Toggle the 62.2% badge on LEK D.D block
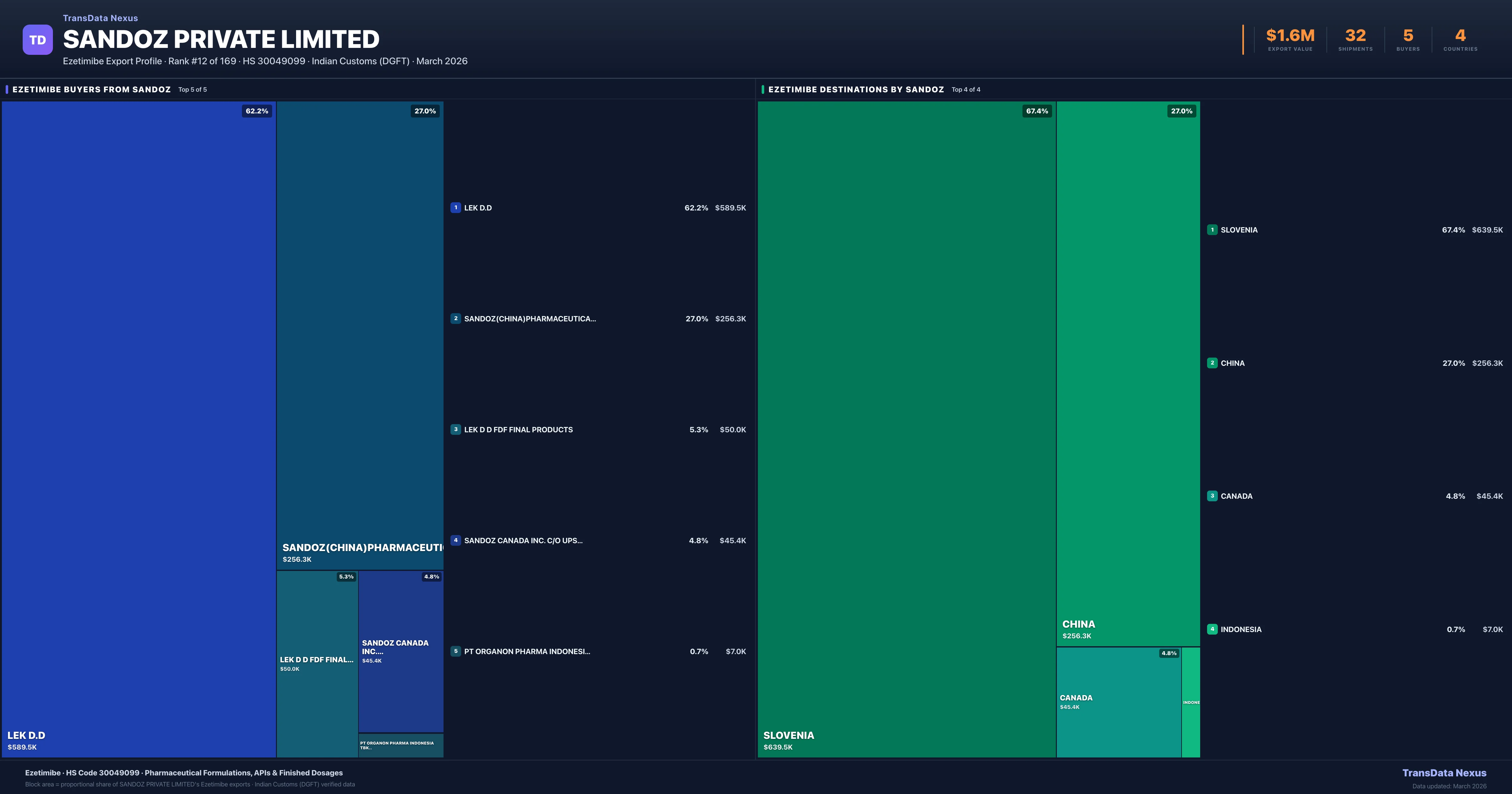Image resolution: width=1512 pixels, height=794 pixels. tap(256, 110)
